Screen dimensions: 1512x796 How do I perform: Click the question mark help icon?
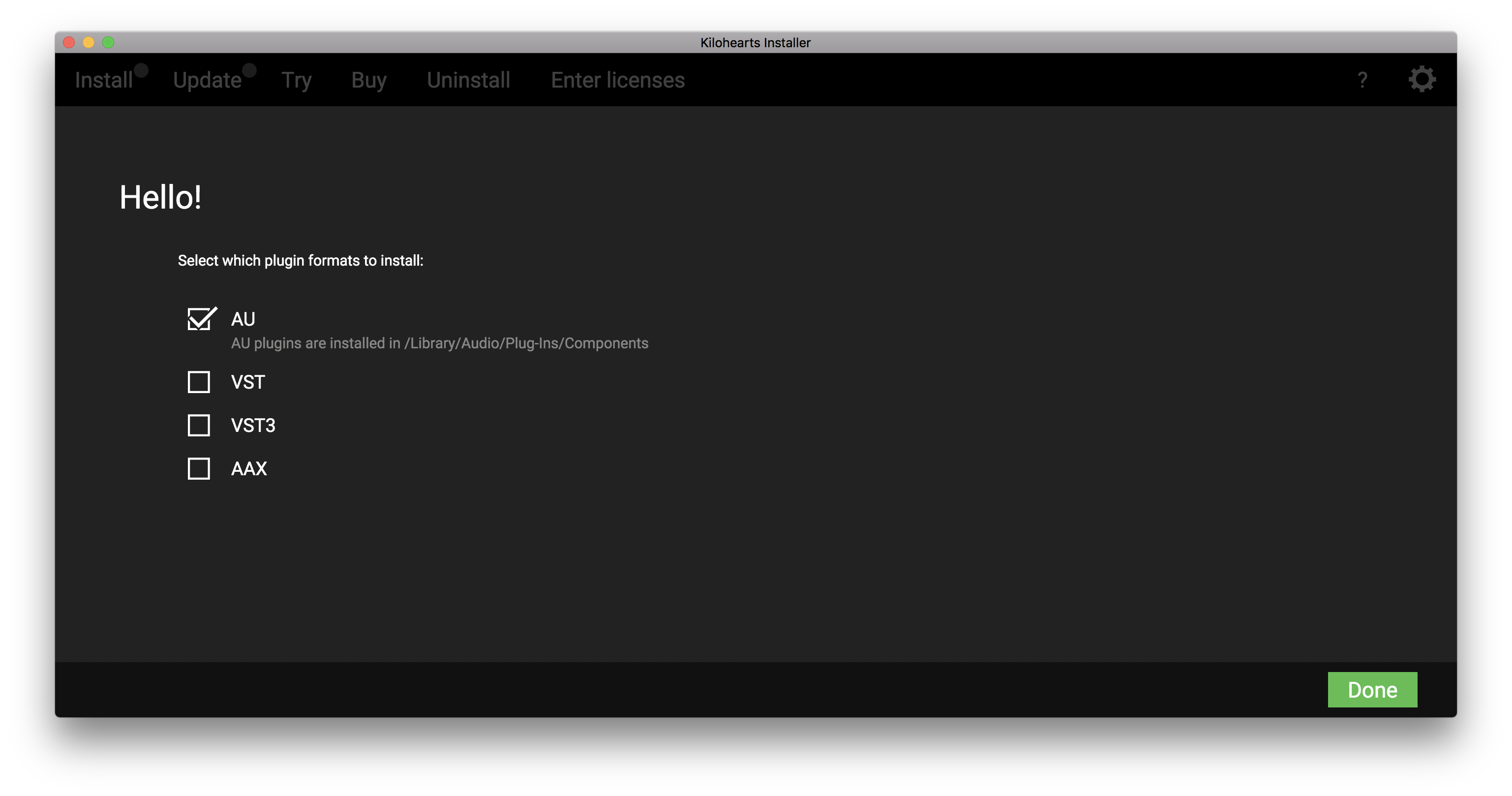1362,80
